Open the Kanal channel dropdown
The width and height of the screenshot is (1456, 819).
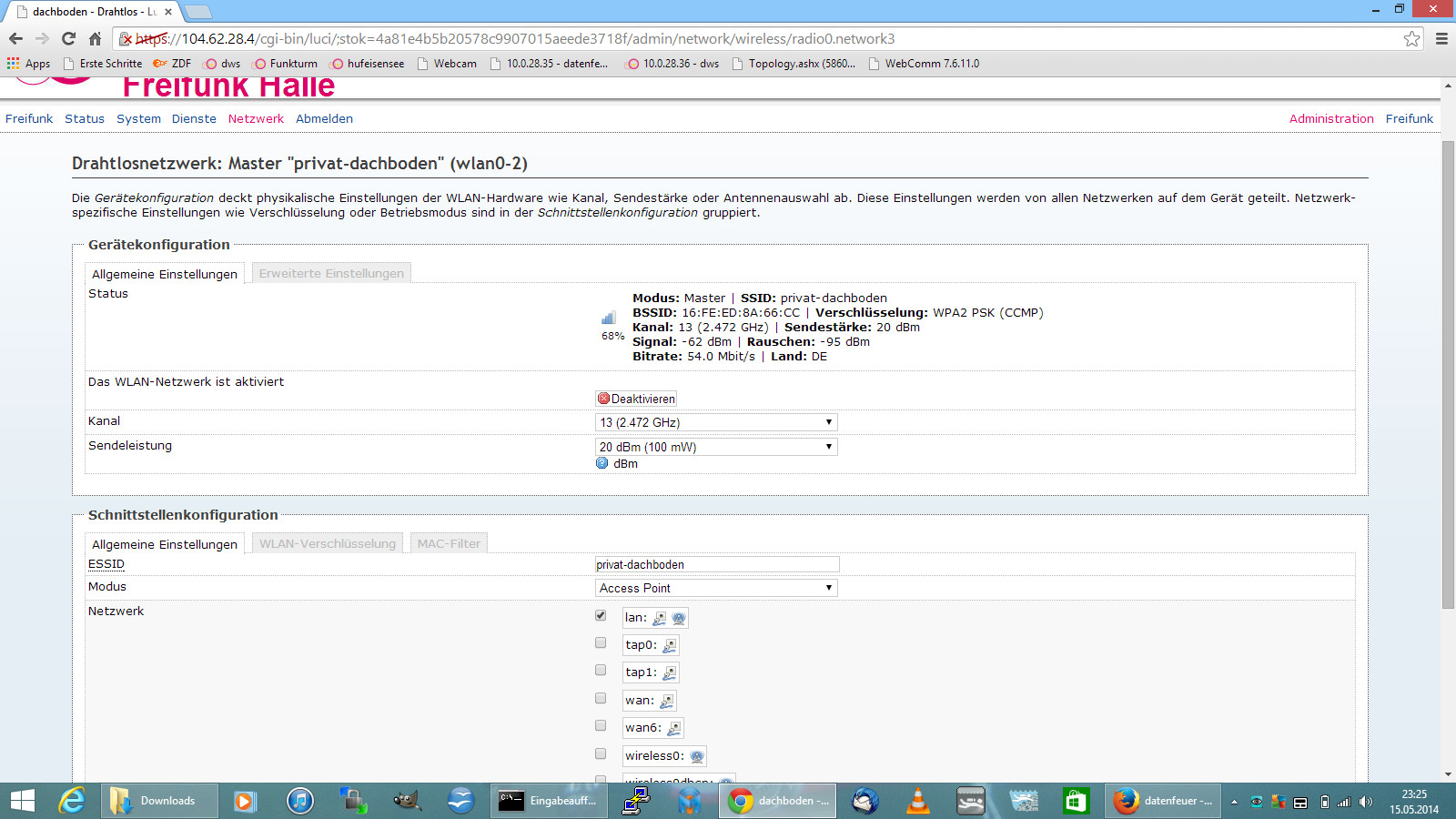(x=715, y=421)
